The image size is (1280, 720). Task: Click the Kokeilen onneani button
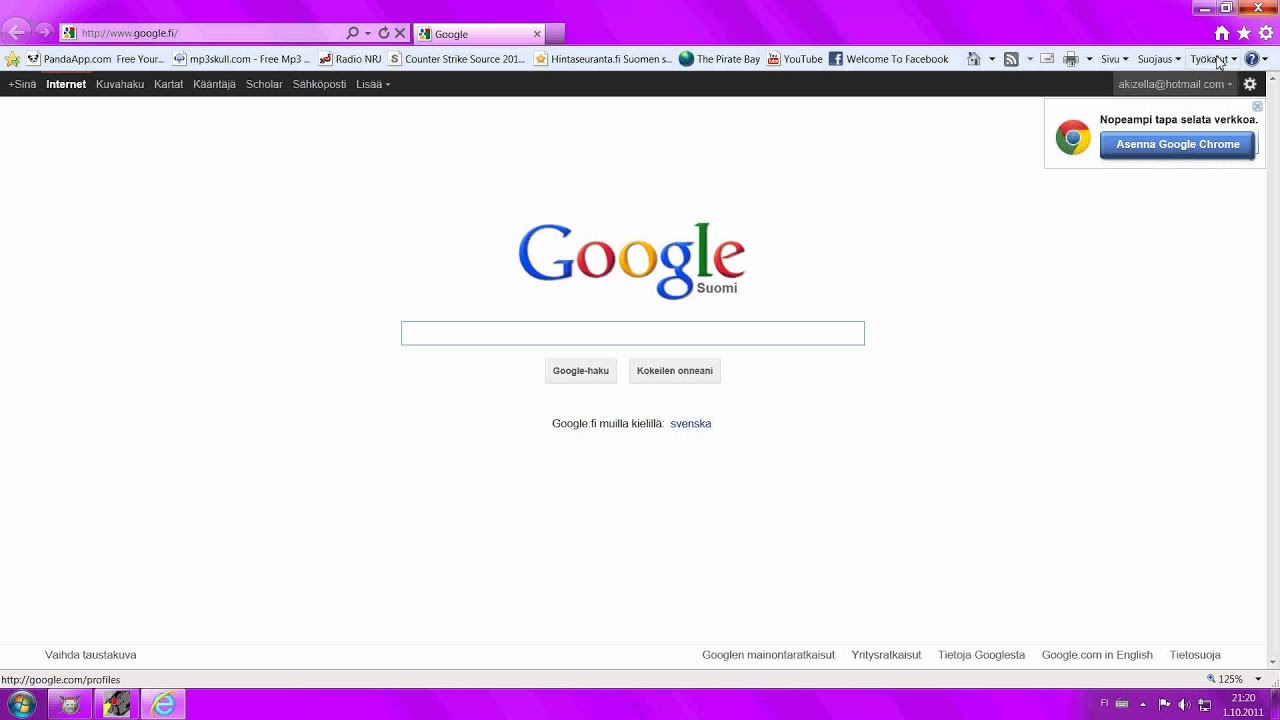tap(675, 371)
